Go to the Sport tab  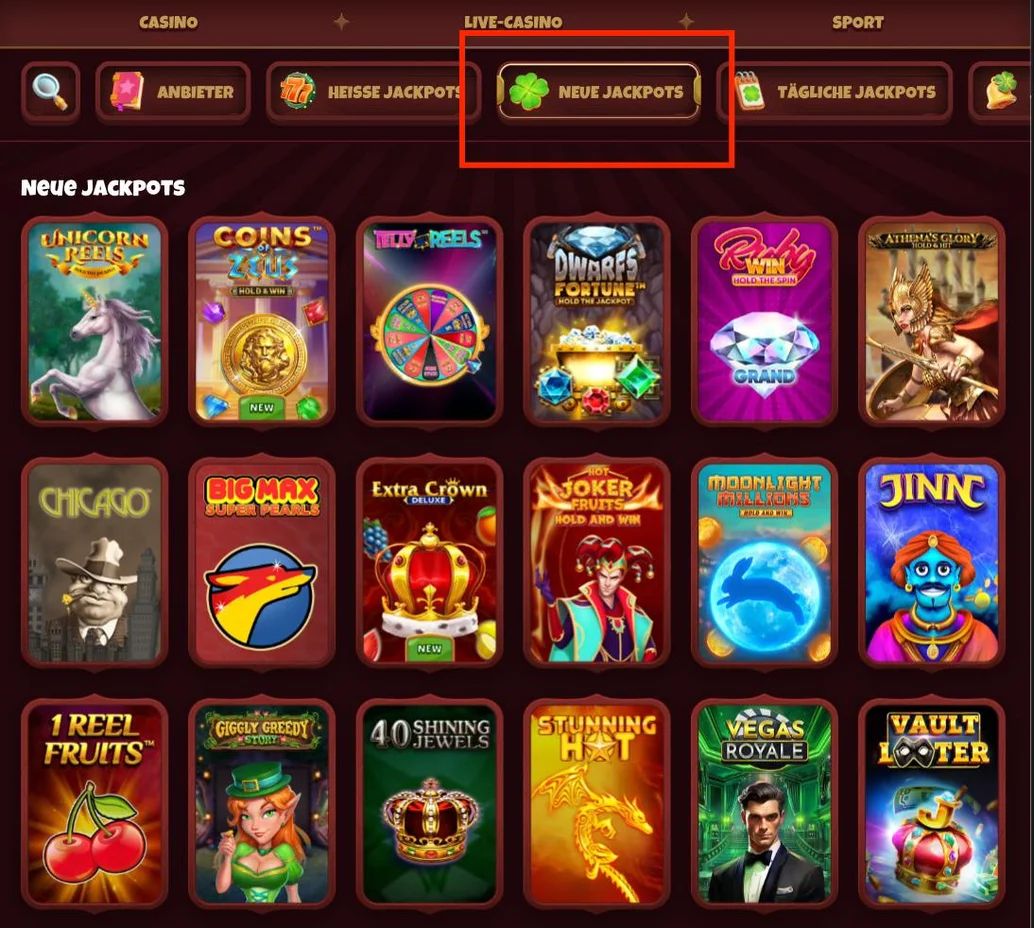[x=857, y=22]
